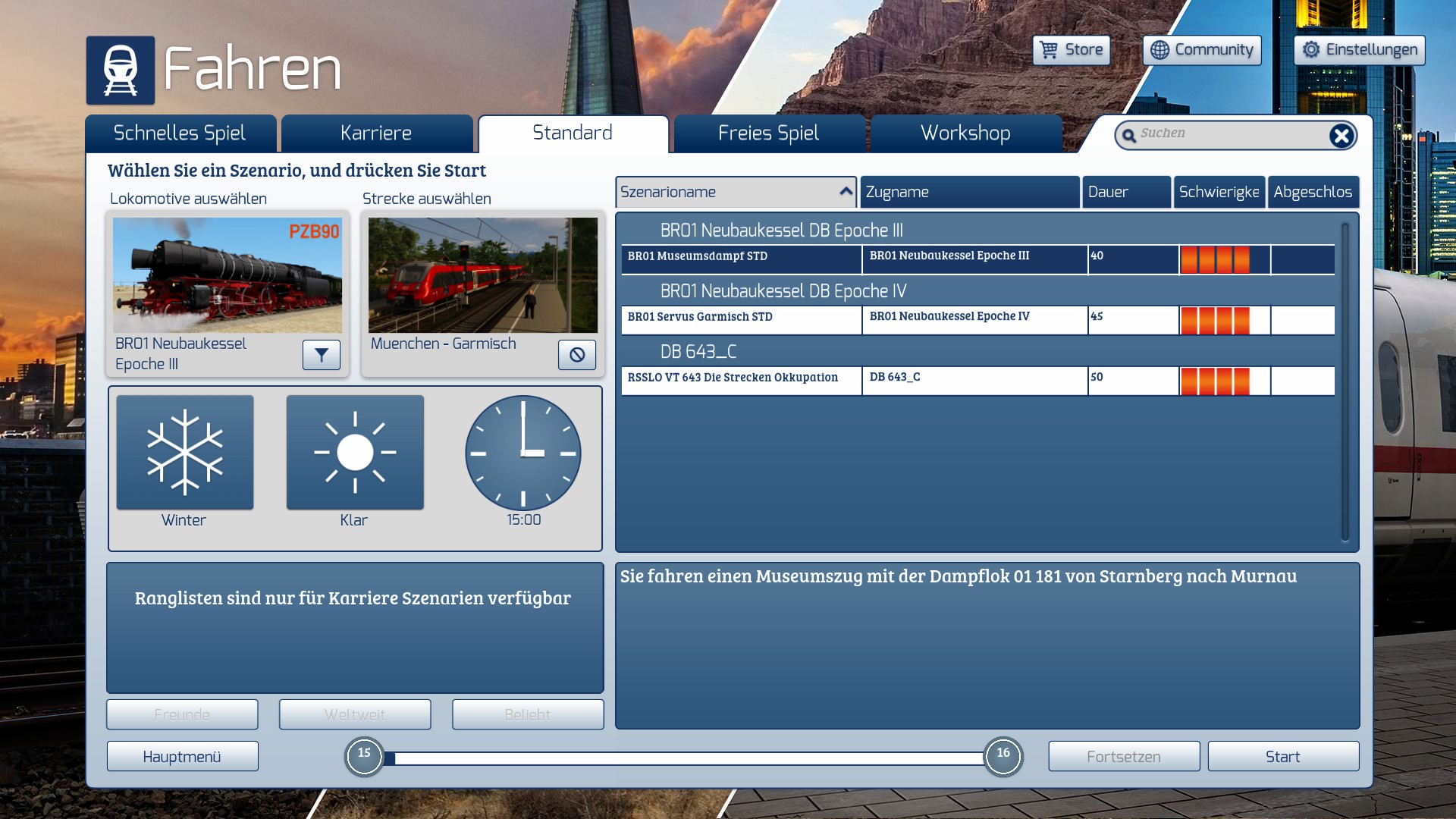Switch to the Workshop tab

(965, 133)
